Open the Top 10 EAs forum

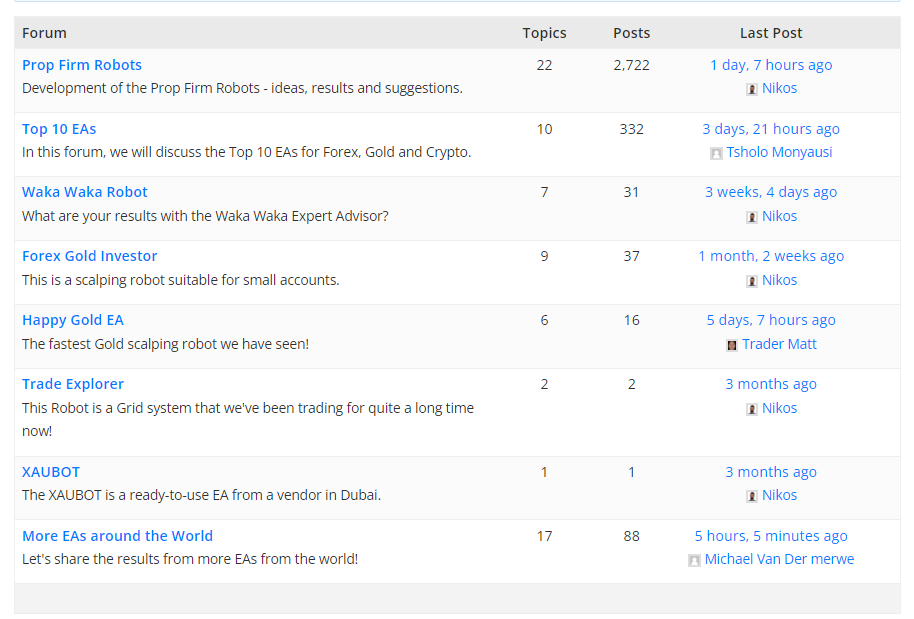pyautogui.click(x=59, y=129)
